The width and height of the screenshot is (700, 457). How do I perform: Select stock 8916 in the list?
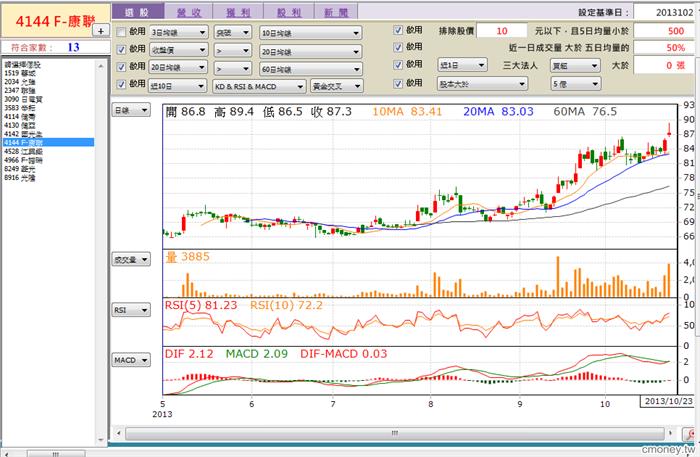tap(48, 178)
